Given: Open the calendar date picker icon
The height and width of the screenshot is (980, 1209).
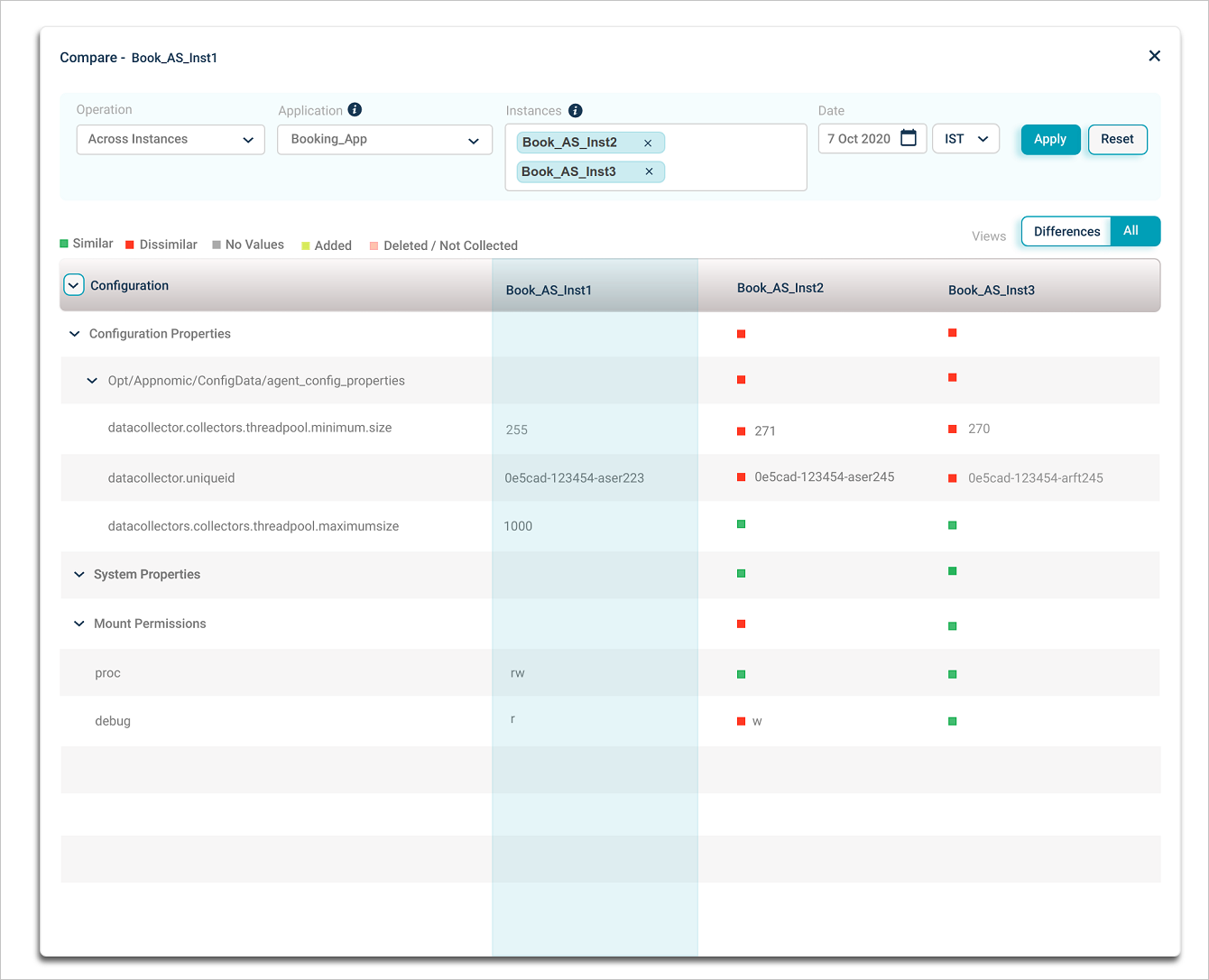Looking at the screenshot, I should [x=909, y=138].
